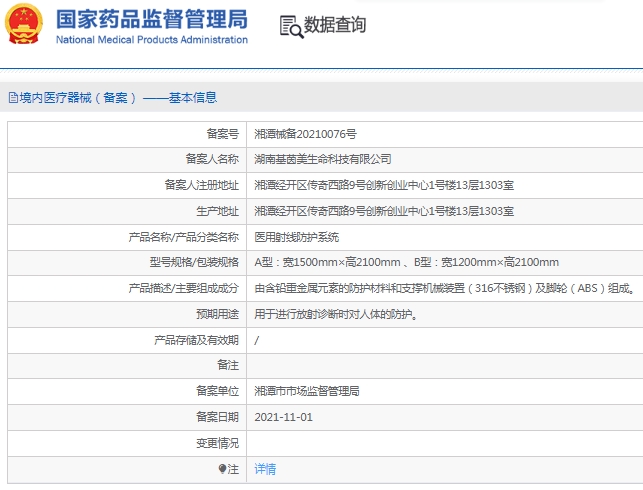Click the national emblem logo
This screenshot has height=490, width=643.
(23, 24)
